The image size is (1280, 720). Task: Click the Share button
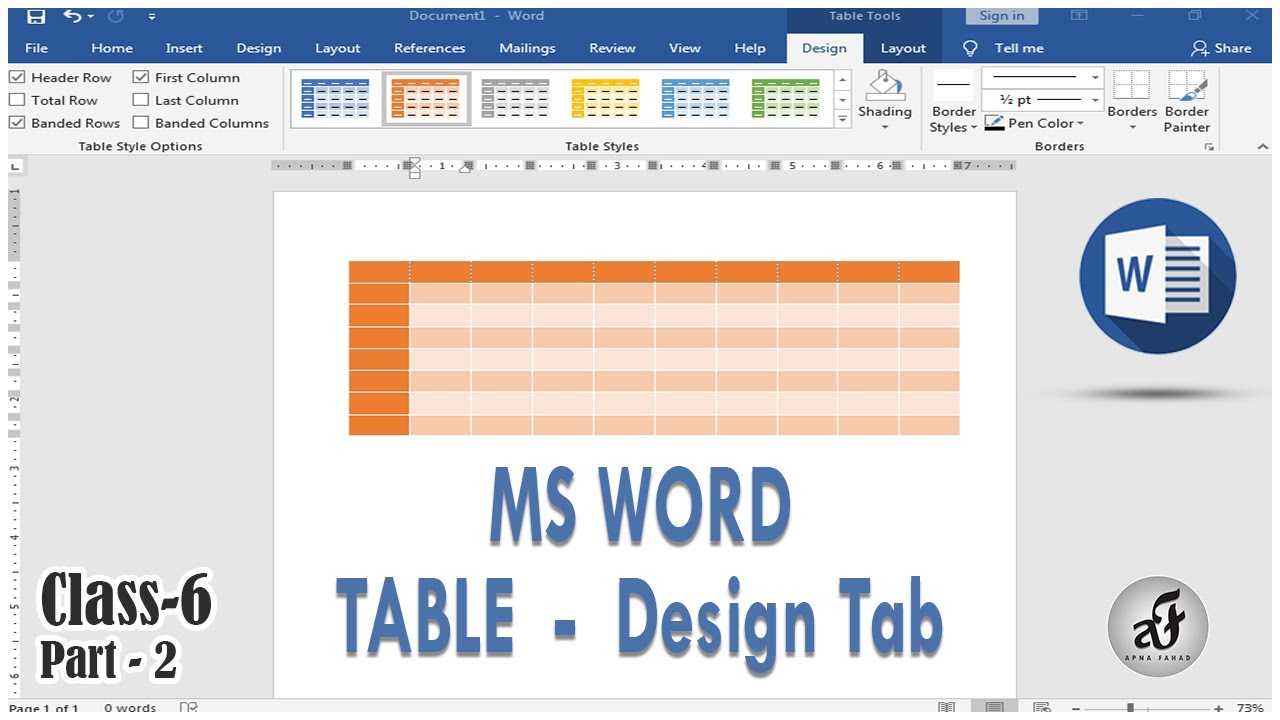click(1221, 48)
